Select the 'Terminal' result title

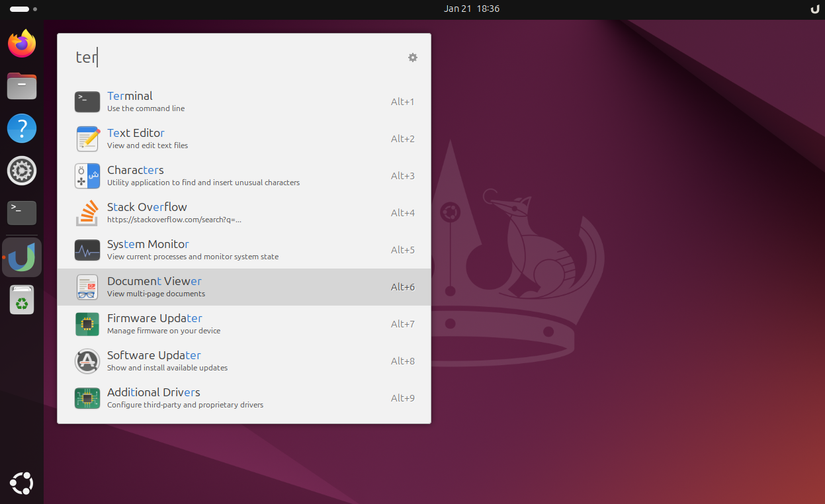(130, 96)
